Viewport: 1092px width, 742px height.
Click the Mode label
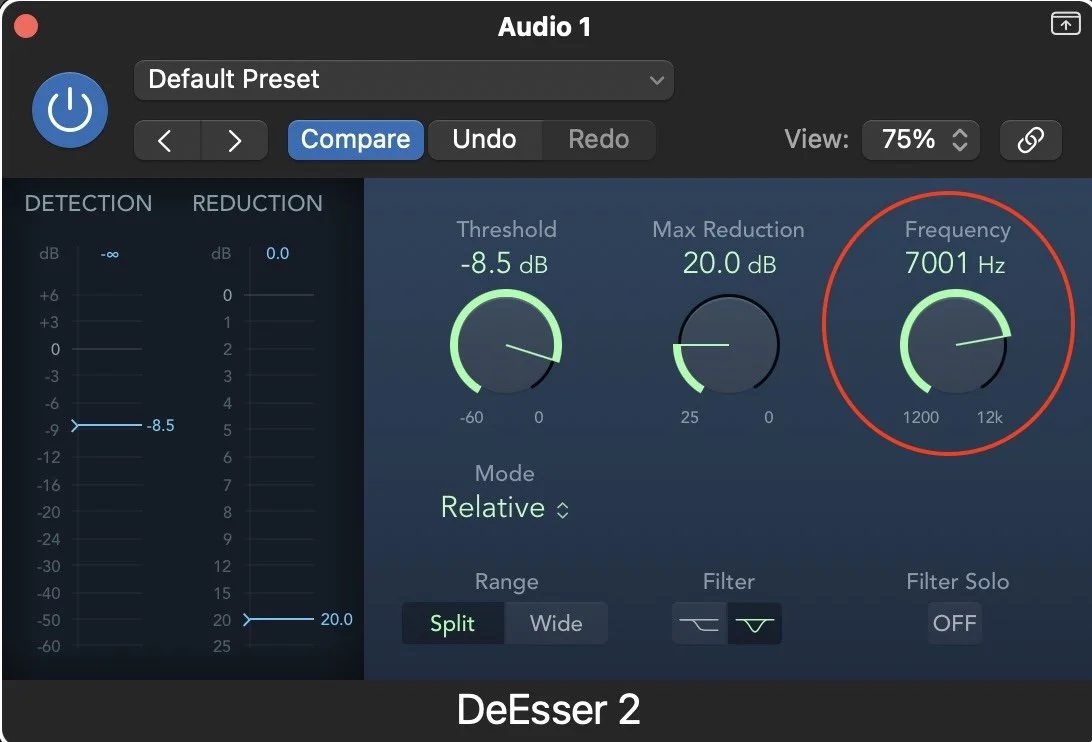(505, 474)
